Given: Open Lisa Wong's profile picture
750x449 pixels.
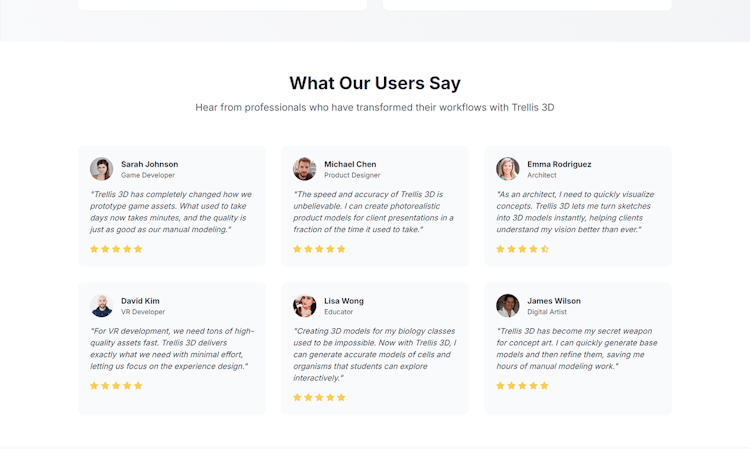Looking at the screenshot, I should point(304,306).
